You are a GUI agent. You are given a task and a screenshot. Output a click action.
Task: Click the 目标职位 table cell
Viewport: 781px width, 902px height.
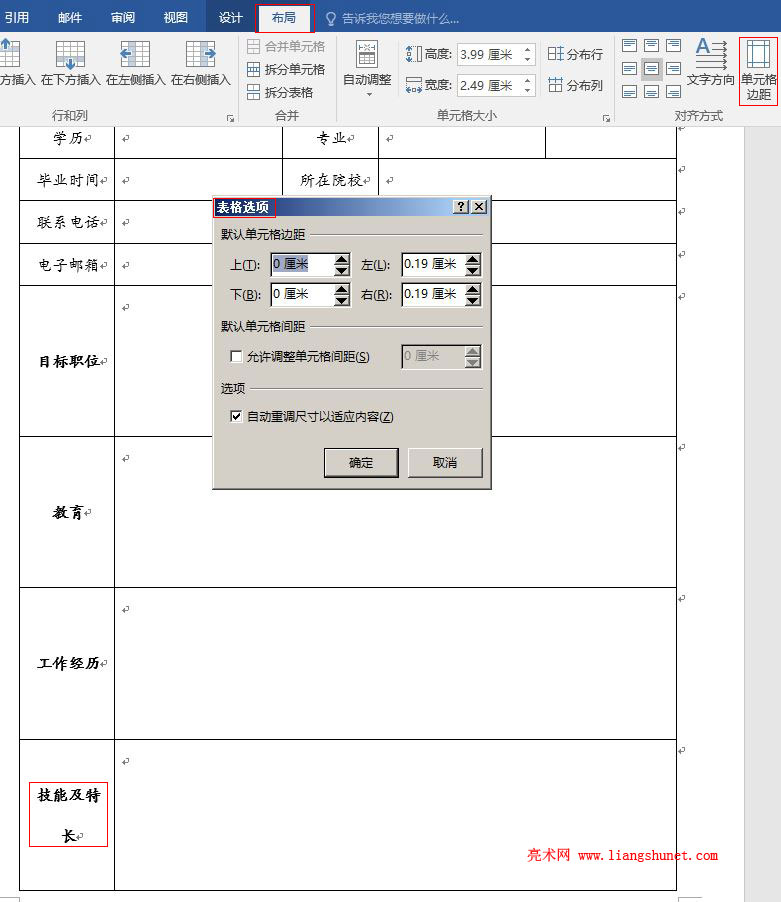click(x=67, y=361)
